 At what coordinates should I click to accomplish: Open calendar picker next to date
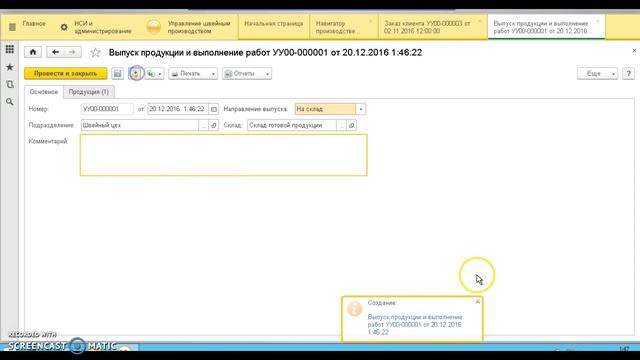click(x=213, y=109)
